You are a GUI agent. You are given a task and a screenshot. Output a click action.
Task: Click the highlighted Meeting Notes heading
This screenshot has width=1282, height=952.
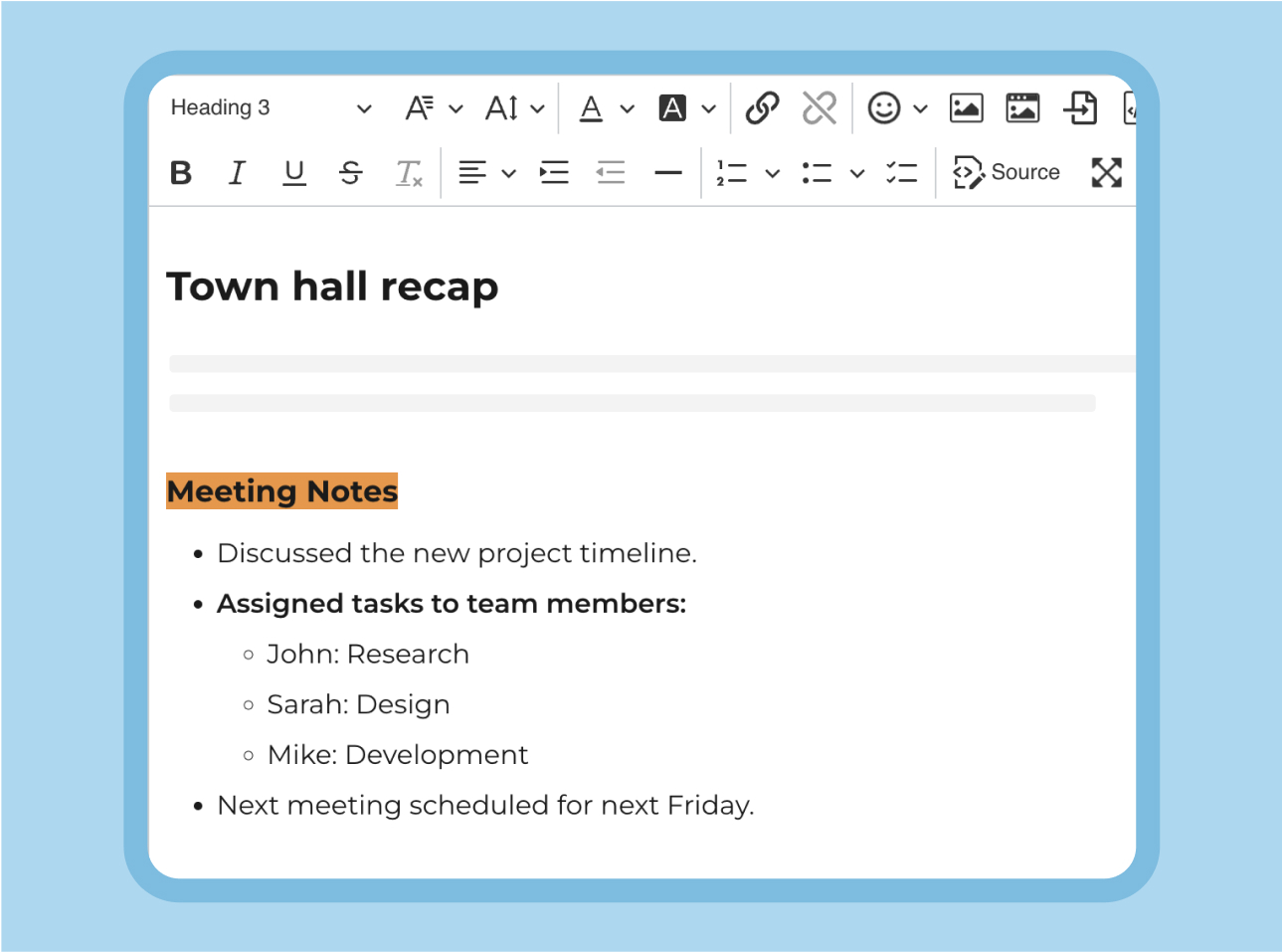pos(282,491)
